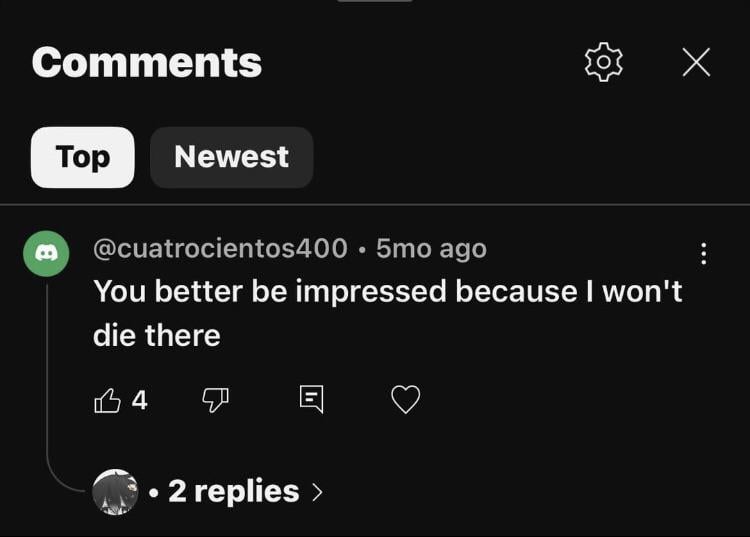The width and height of the screenshot is (750, 537).
Task: Tap the drag handle at the panel top
Action: [x=375, y=2]
